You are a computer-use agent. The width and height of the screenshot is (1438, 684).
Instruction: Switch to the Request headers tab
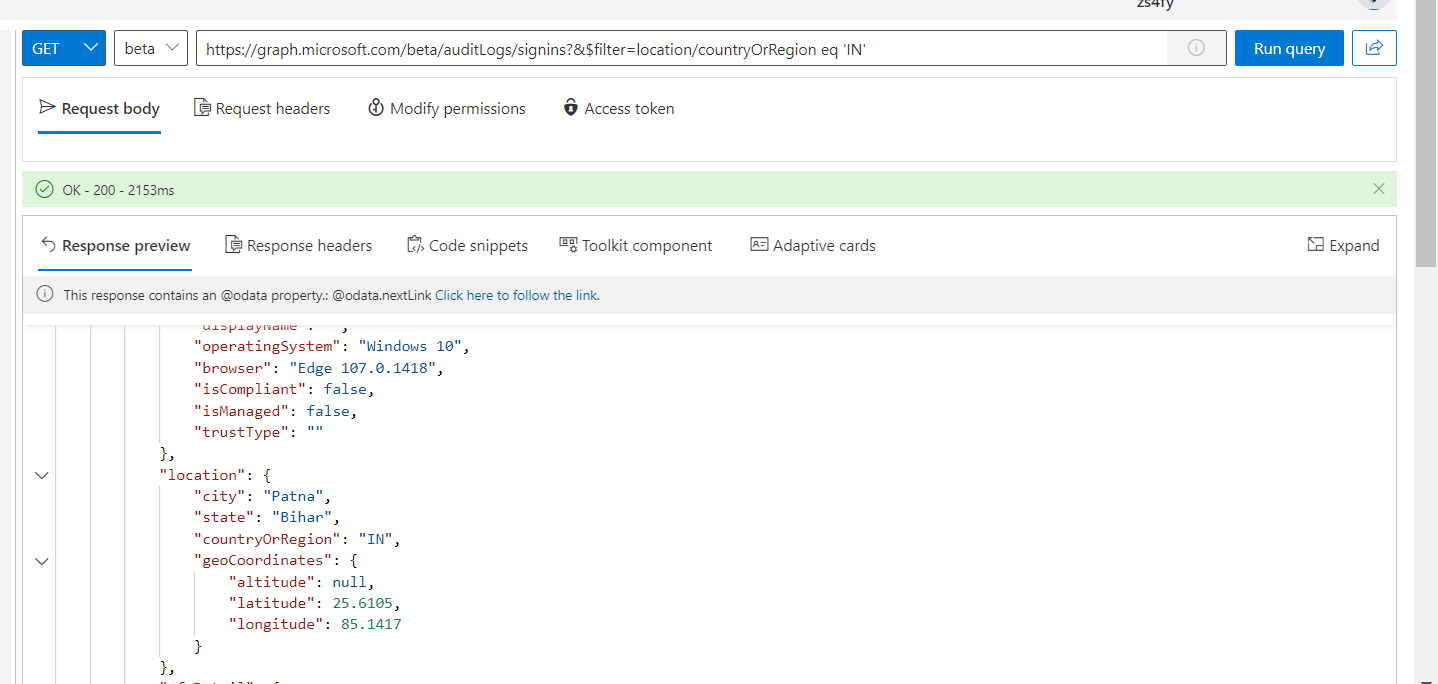pyautogui.click(x=262, y=108)
